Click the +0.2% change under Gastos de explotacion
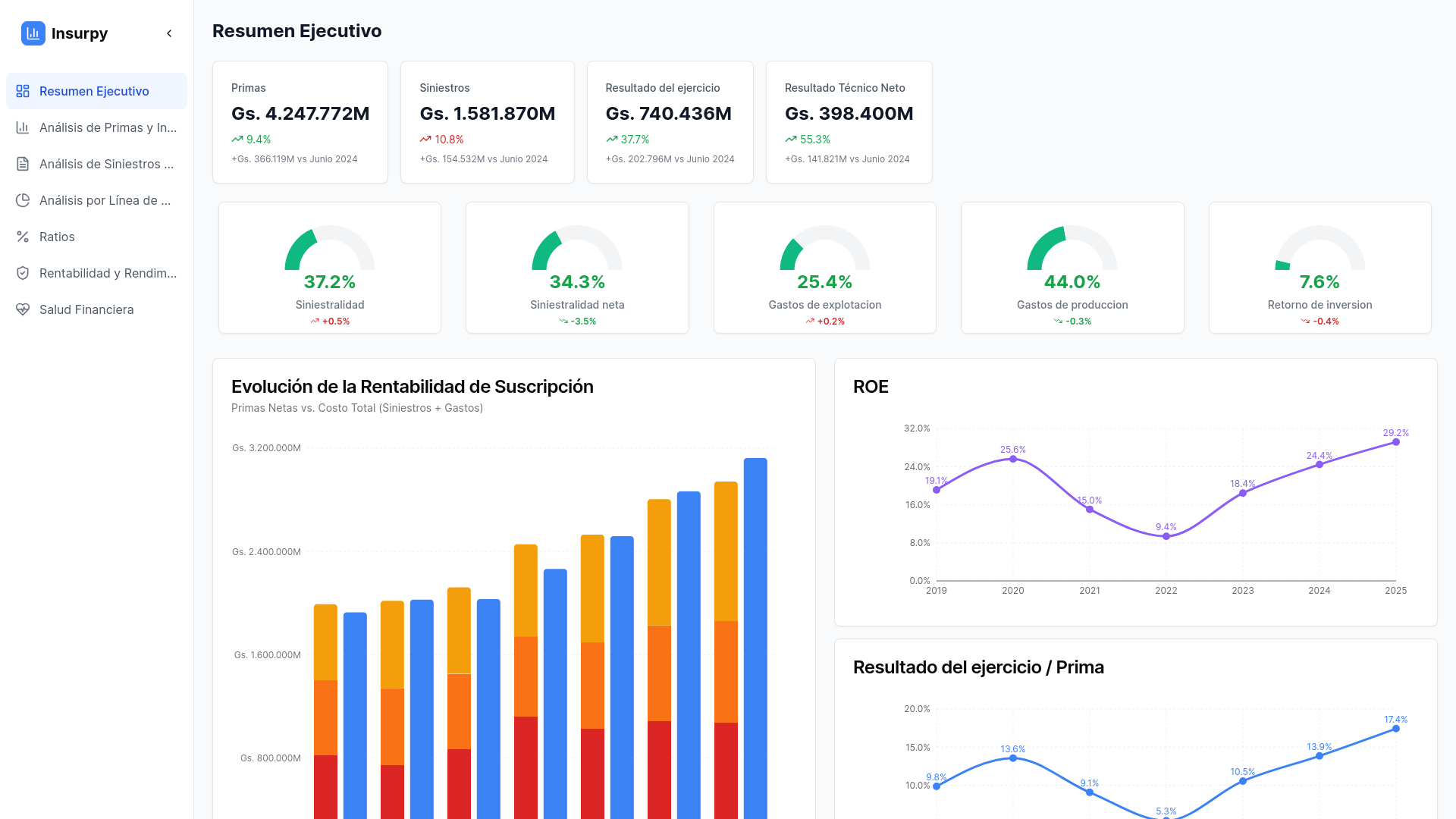This screenshot has height=819, width=1456. click(825, 322)
